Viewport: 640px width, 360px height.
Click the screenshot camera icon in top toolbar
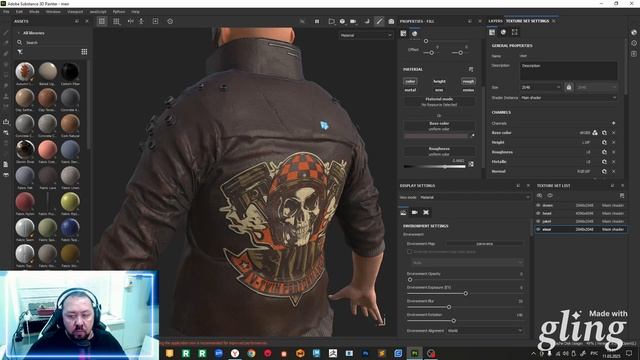[391, 21]
